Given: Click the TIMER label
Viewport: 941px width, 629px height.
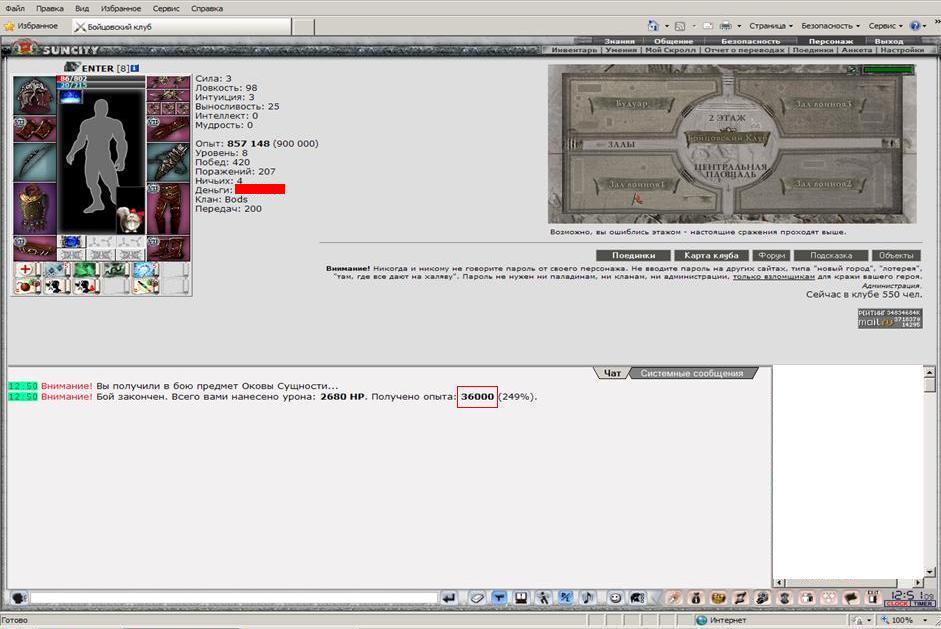Looking at the screenshot, I should 923,604.
